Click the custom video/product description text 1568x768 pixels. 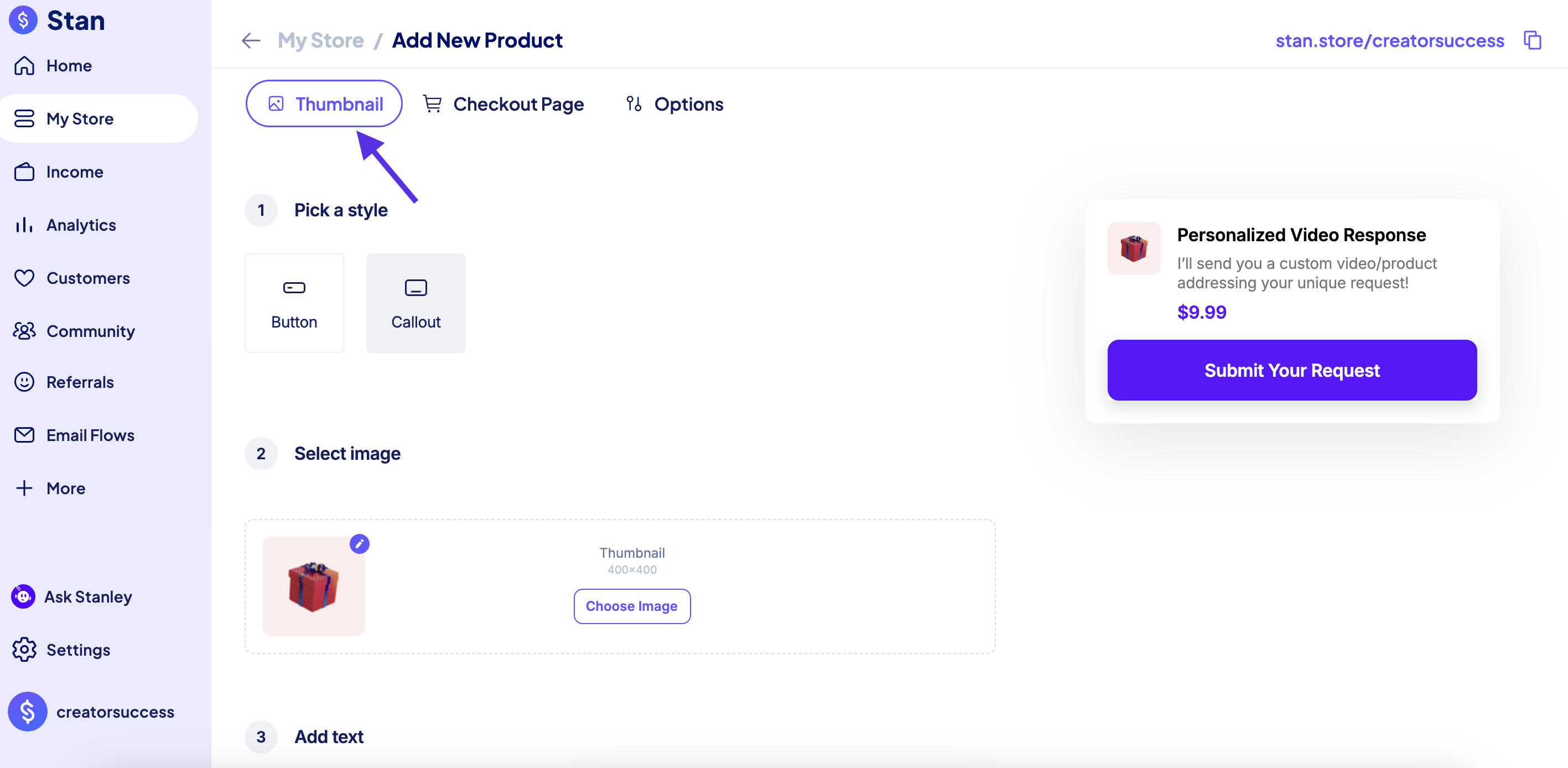tap(1307, 273)
